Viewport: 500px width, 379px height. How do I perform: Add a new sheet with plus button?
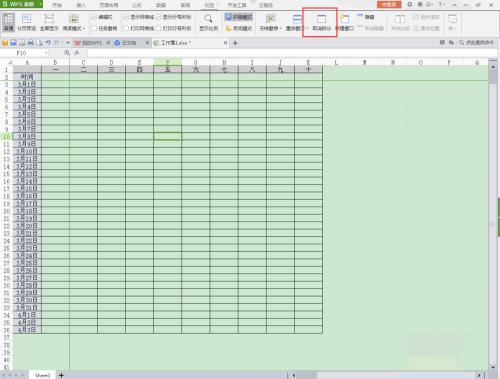(61, 375)
